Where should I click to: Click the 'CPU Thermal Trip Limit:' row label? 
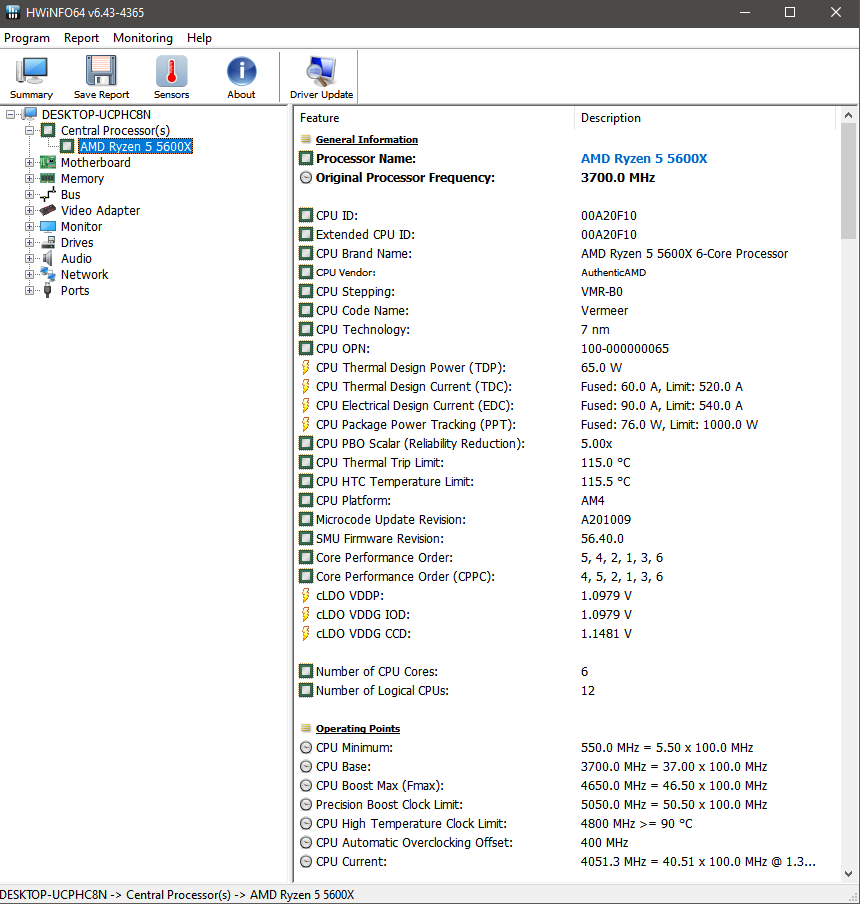(x=380, y=462)
